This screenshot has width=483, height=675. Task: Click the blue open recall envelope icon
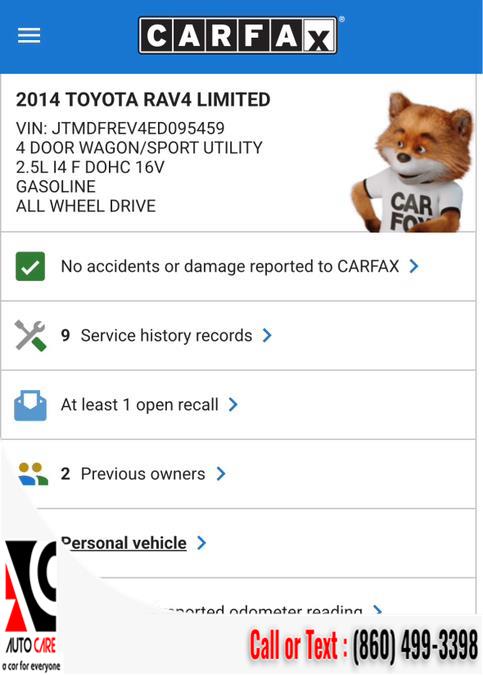click(30, 405)
